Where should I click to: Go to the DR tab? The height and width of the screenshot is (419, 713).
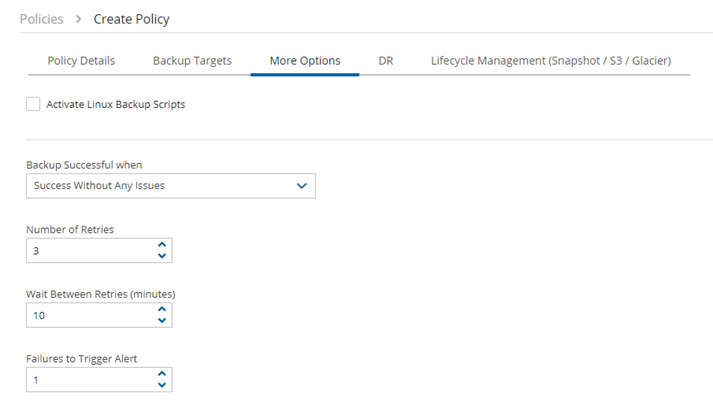point(386,61)
